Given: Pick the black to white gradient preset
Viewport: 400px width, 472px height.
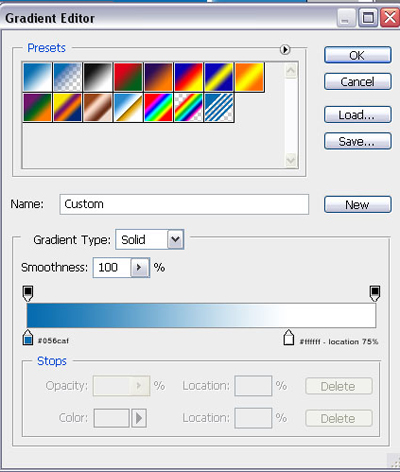Looking at the screenshot, I should pos(98,77).
